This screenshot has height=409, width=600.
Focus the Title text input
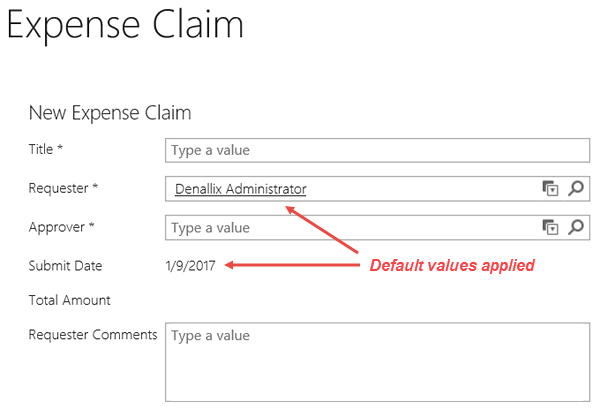(x=377, y=150)
